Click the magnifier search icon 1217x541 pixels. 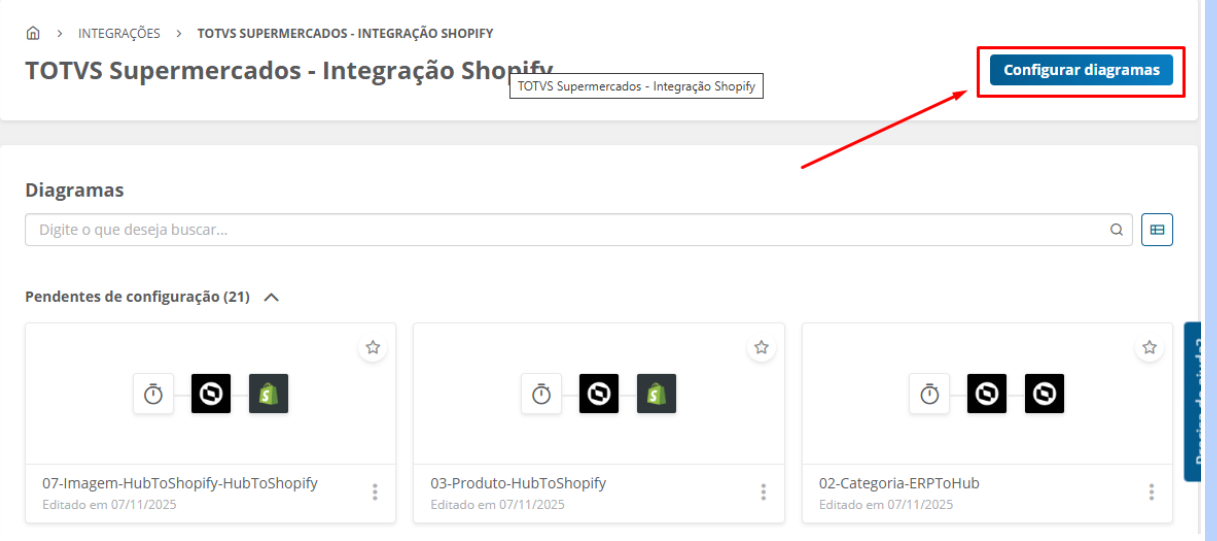1116,230
